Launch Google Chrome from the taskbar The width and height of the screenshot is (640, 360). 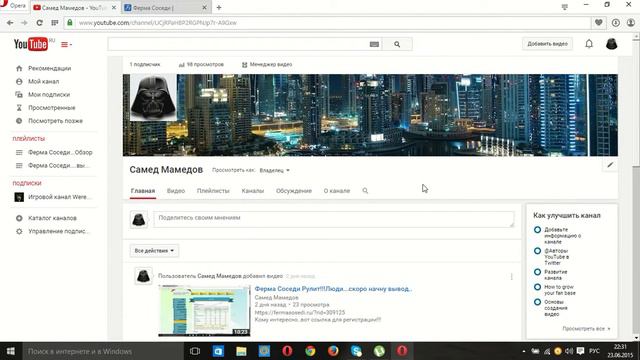(x=310, y=351)
